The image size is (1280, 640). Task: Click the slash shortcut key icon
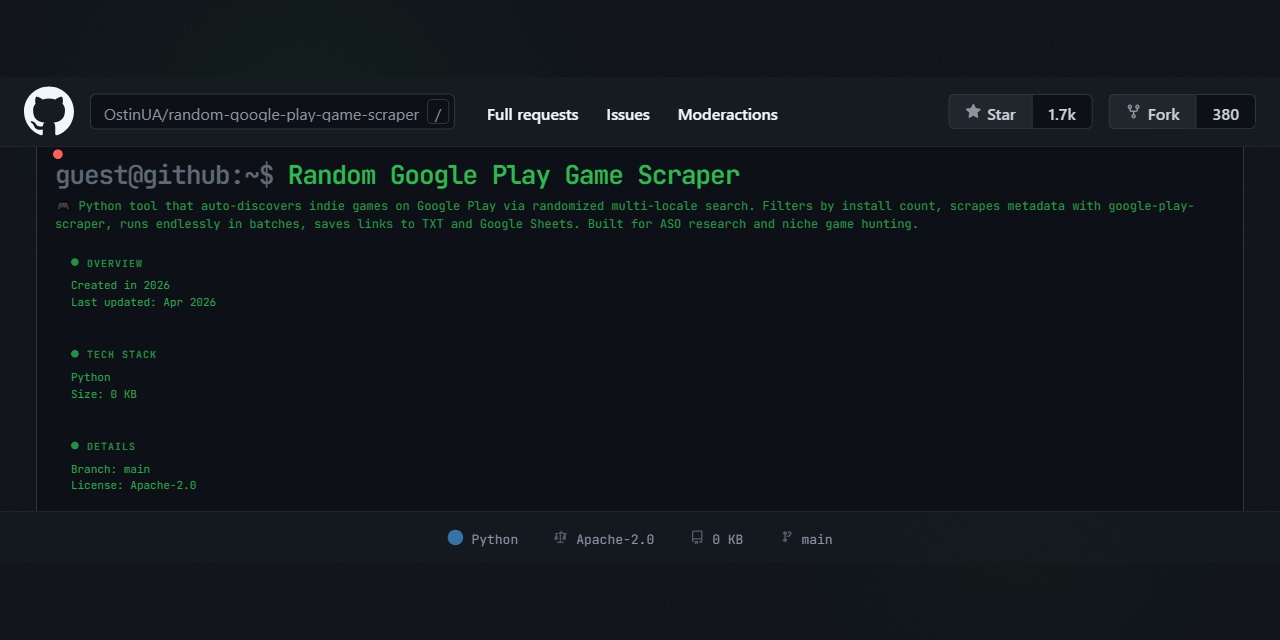(438, 113)
